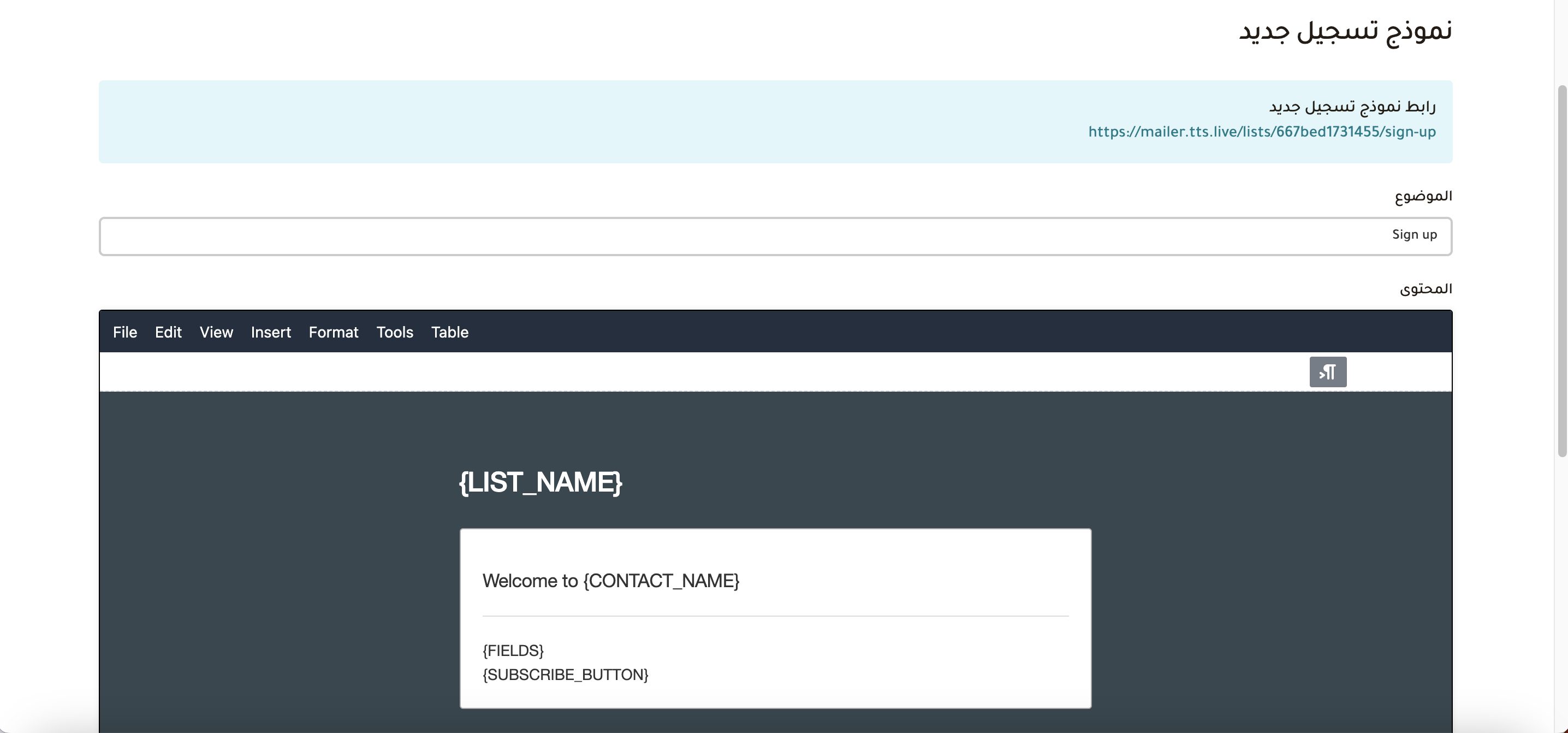Click the المحتوى content label
This screenshot has width=1568, height=733.
click(1426, 288)
